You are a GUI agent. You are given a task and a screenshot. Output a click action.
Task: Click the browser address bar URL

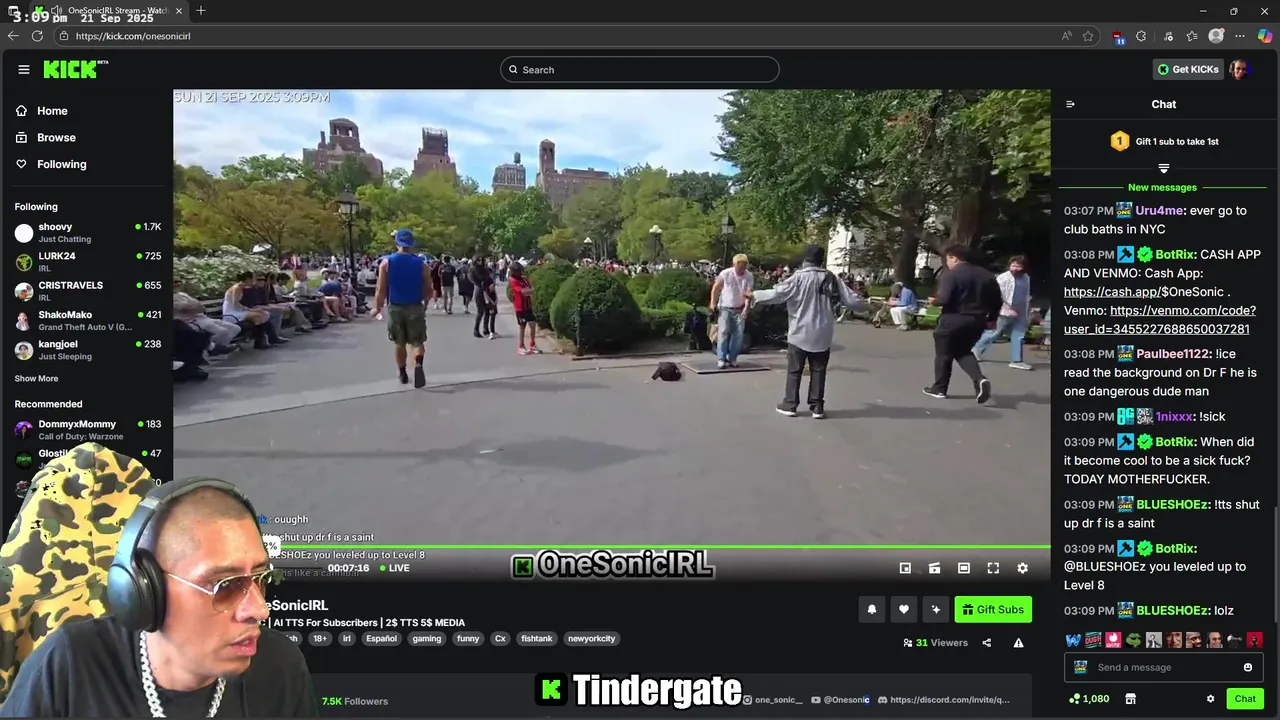133,36
